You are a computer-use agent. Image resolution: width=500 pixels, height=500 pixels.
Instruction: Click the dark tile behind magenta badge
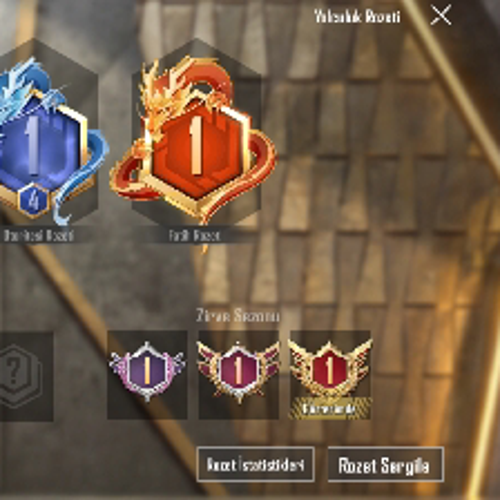[x=239, y=375]
